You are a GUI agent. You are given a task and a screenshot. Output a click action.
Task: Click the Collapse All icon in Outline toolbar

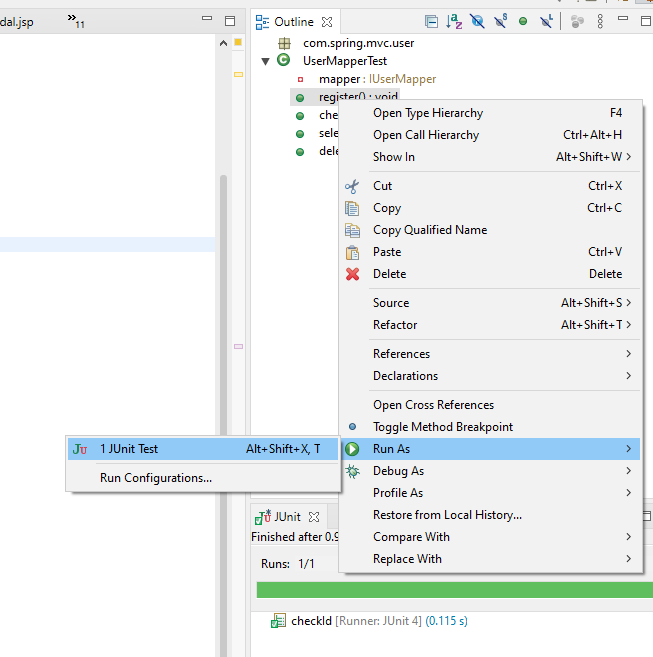pyautogui.click(x=431, y=21)
